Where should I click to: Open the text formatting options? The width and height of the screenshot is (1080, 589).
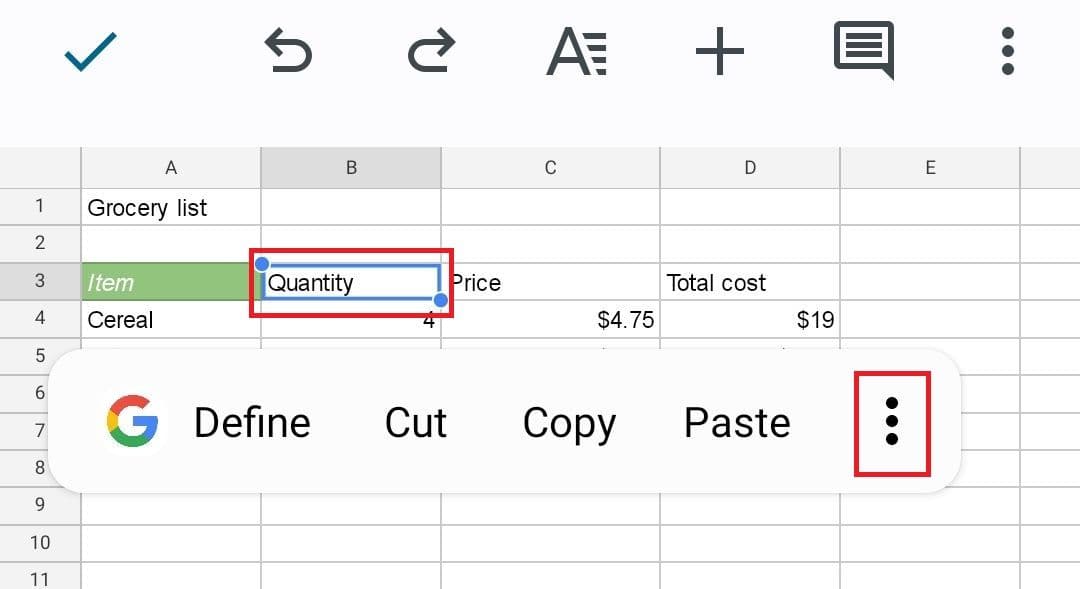576,52
